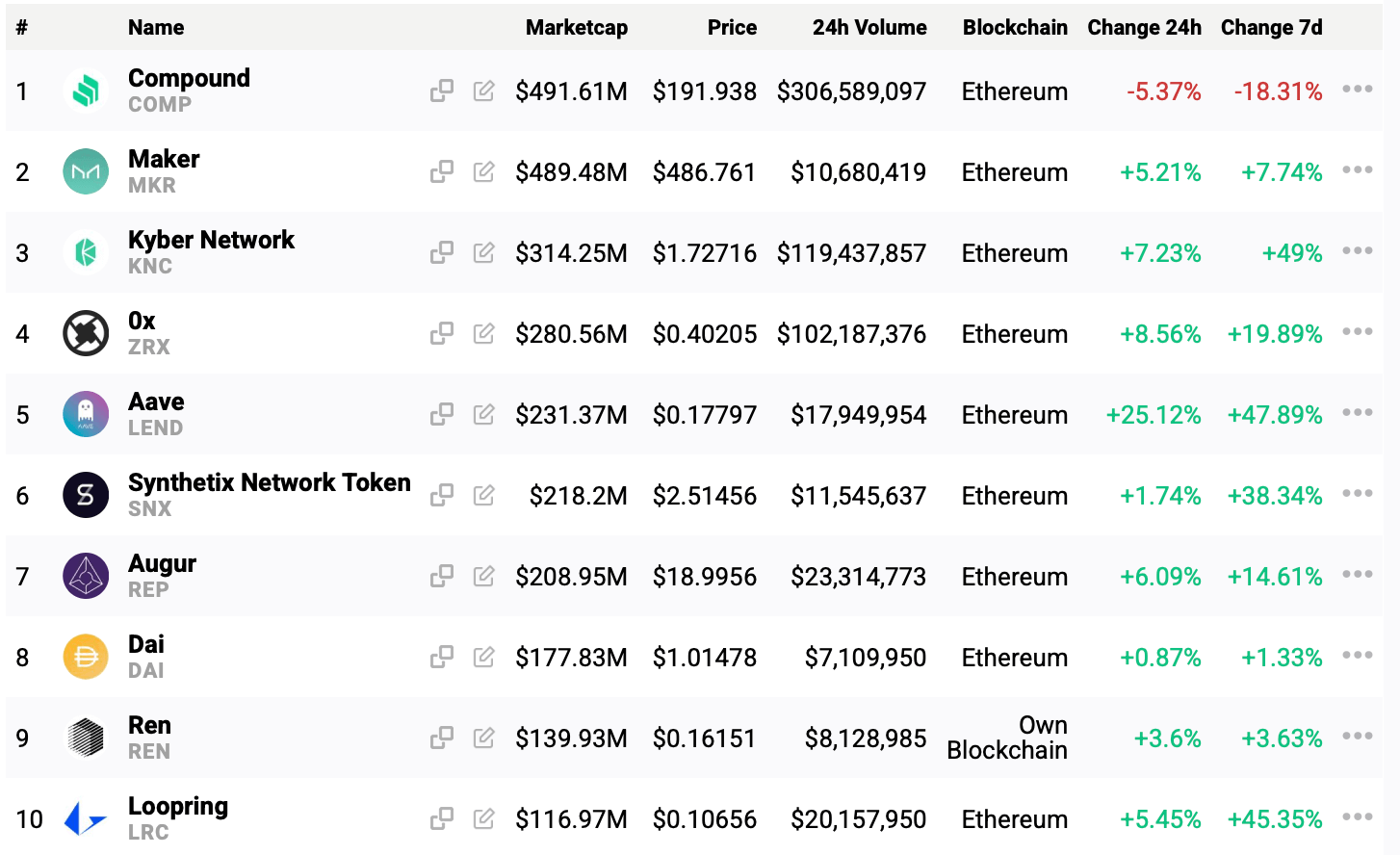Image resolution: width=1400 pixels, height=855 pixels.
Task: Click the edit icon for Maker
Action: click(x=484, y=171)
